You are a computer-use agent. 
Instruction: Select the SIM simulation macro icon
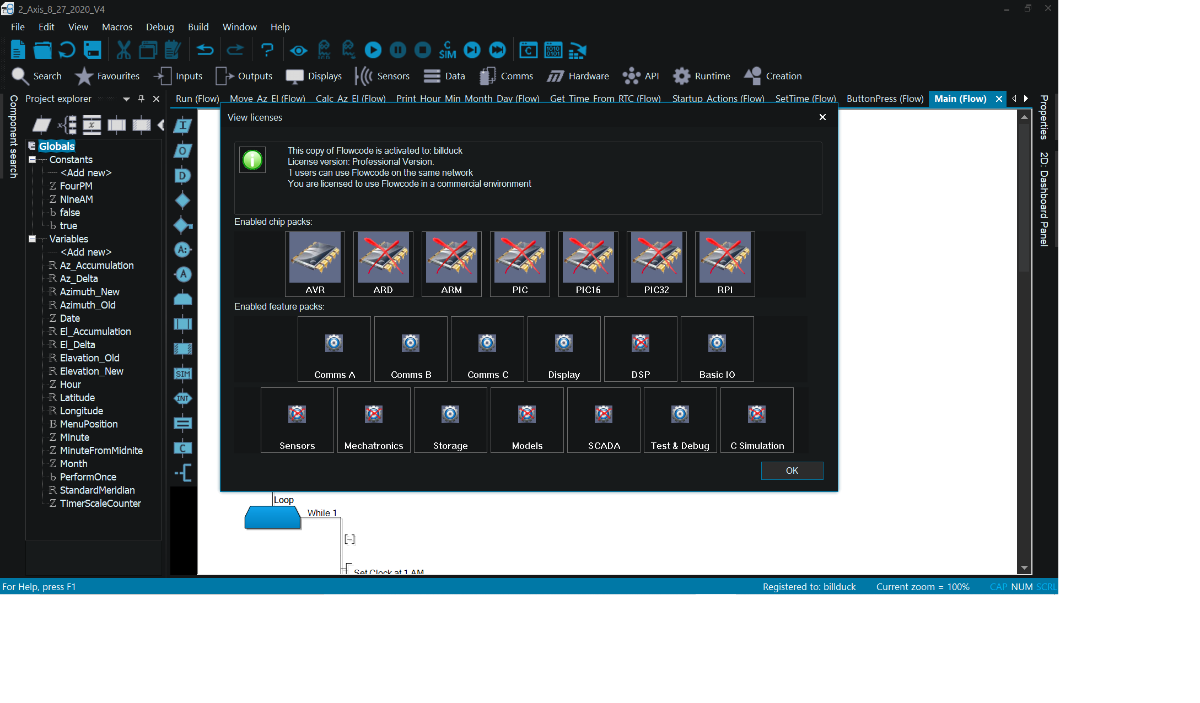tap(182, 373)
